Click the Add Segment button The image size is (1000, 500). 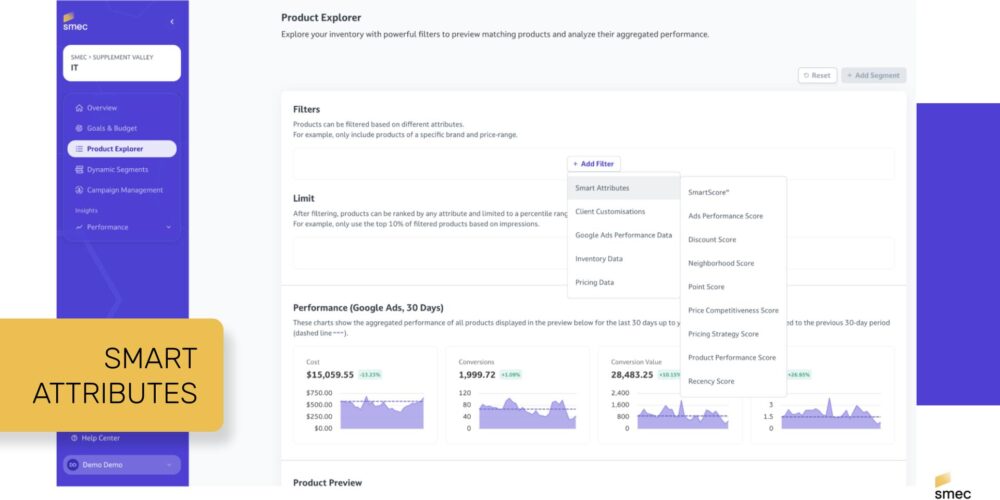point(873,75)
